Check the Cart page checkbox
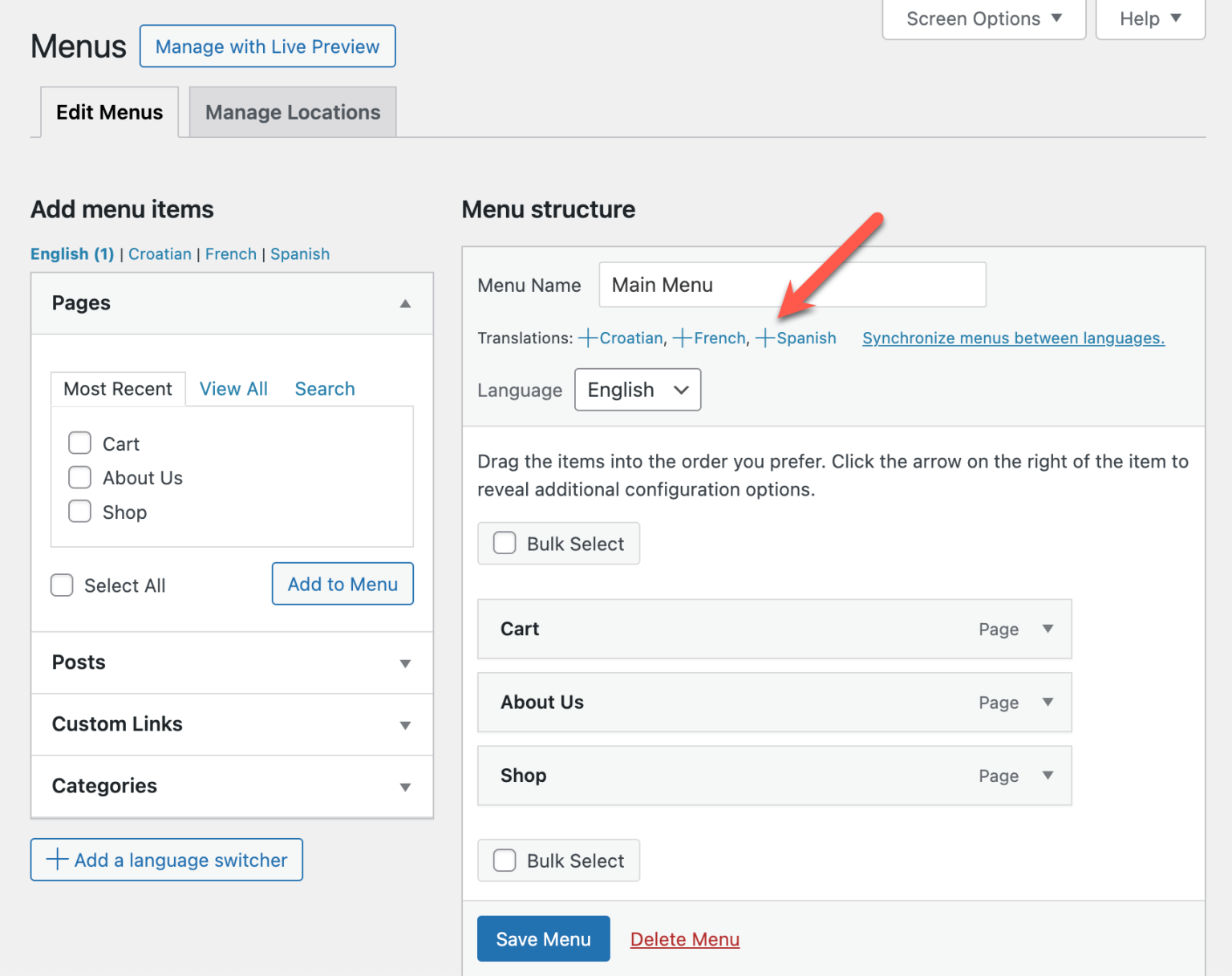The height and width of the screenshot is (976, 1232). coord(79,443)
